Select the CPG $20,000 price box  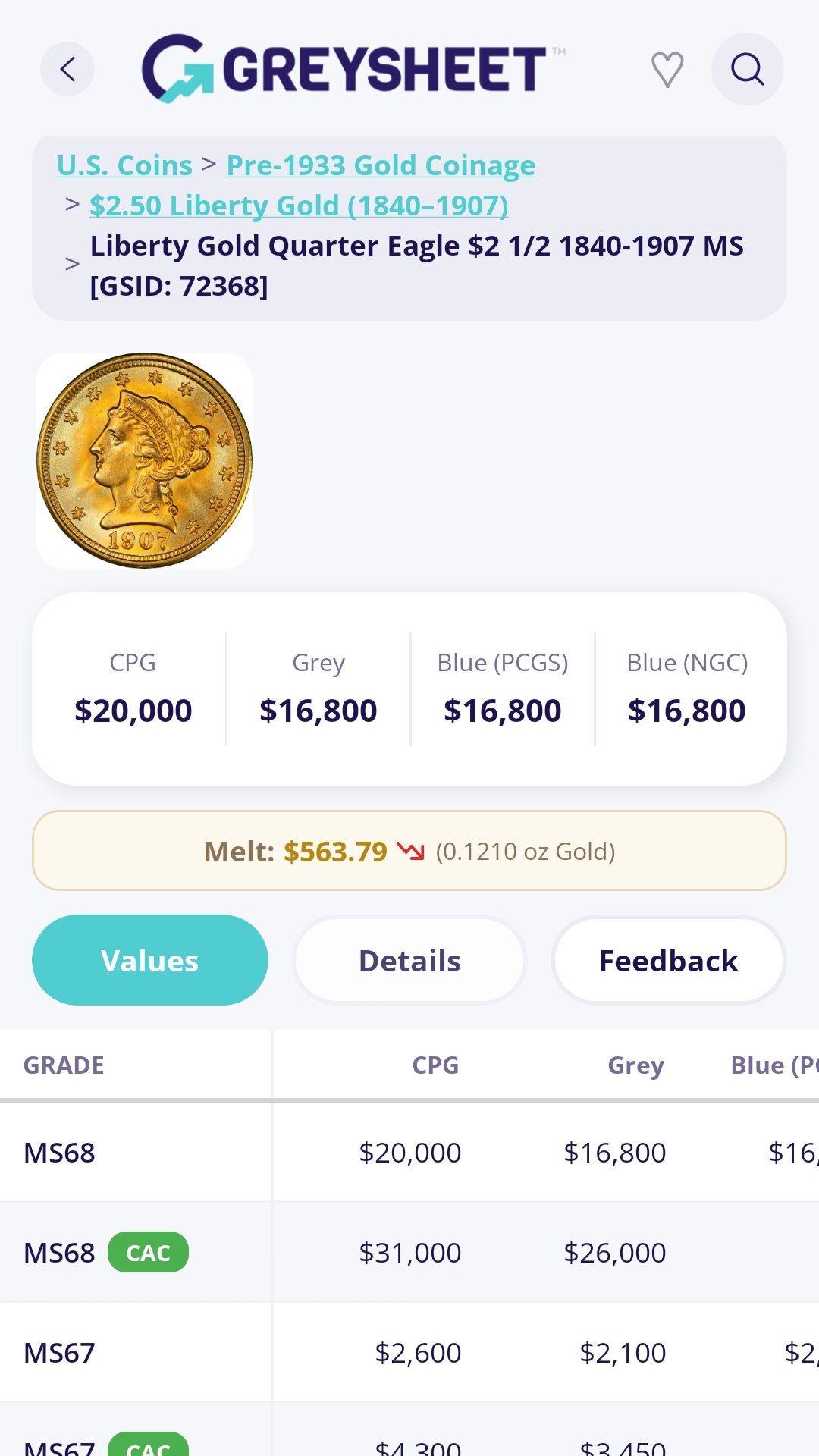click(x=133, y=689)
